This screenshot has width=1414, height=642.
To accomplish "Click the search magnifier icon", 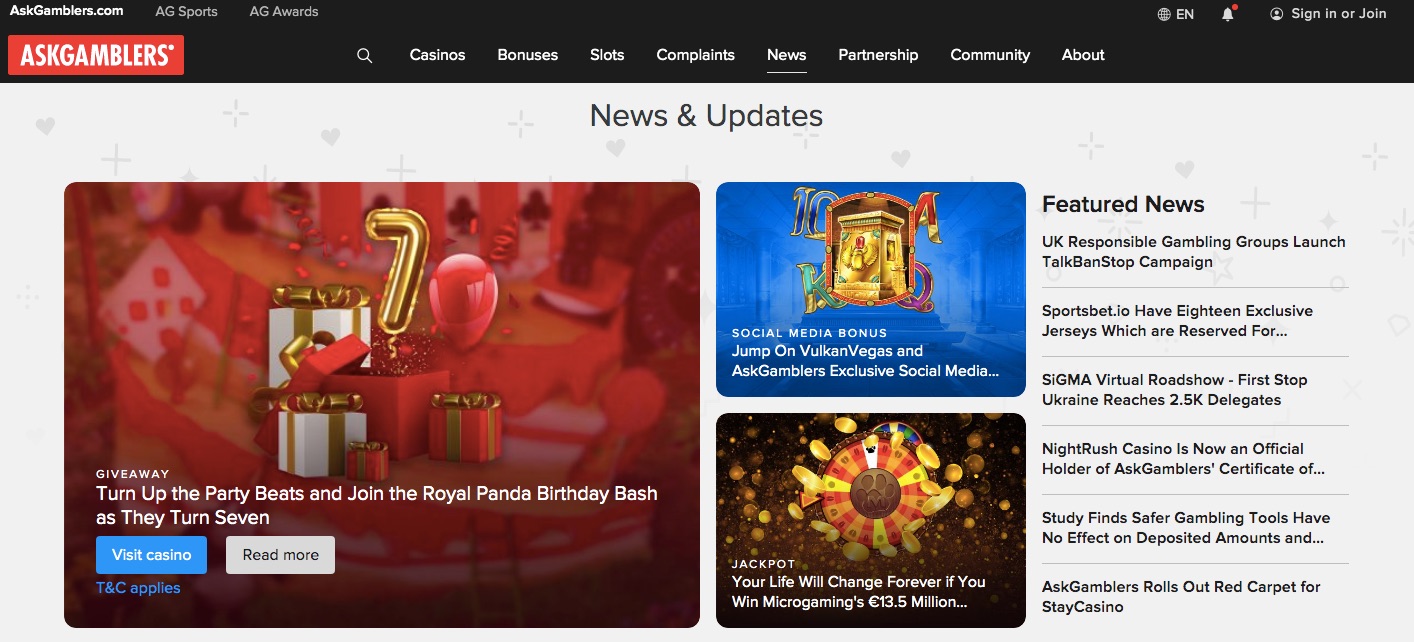I will tap(364, 56).
